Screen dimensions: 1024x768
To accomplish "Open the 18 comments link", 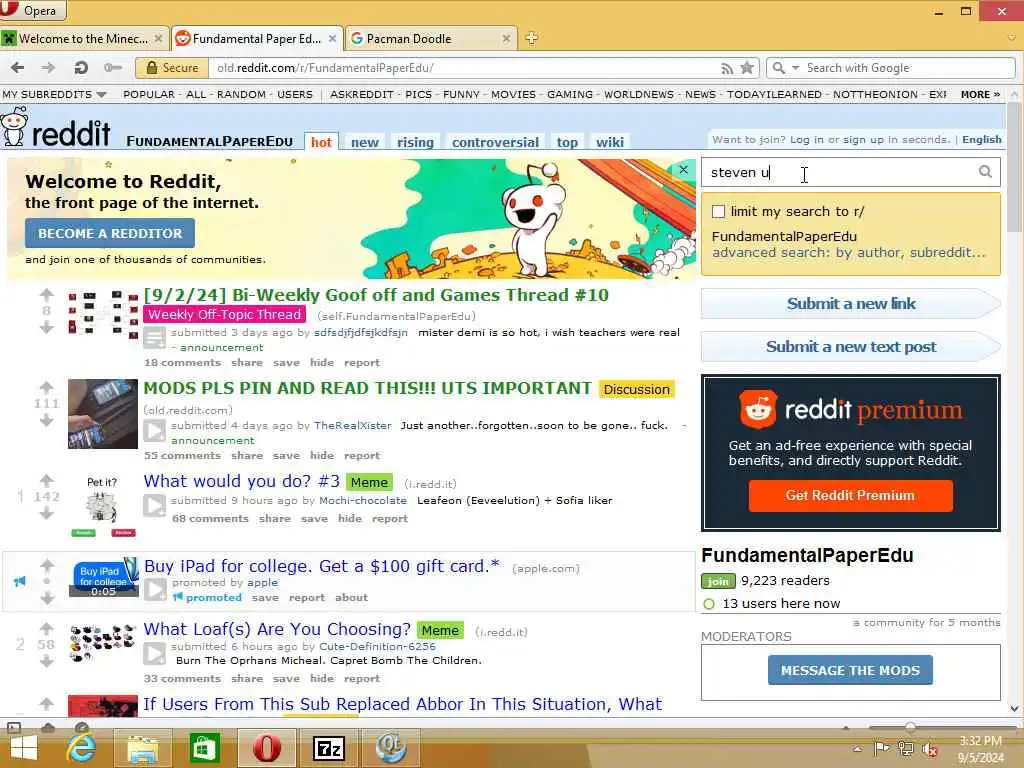I will coord(182,363).
